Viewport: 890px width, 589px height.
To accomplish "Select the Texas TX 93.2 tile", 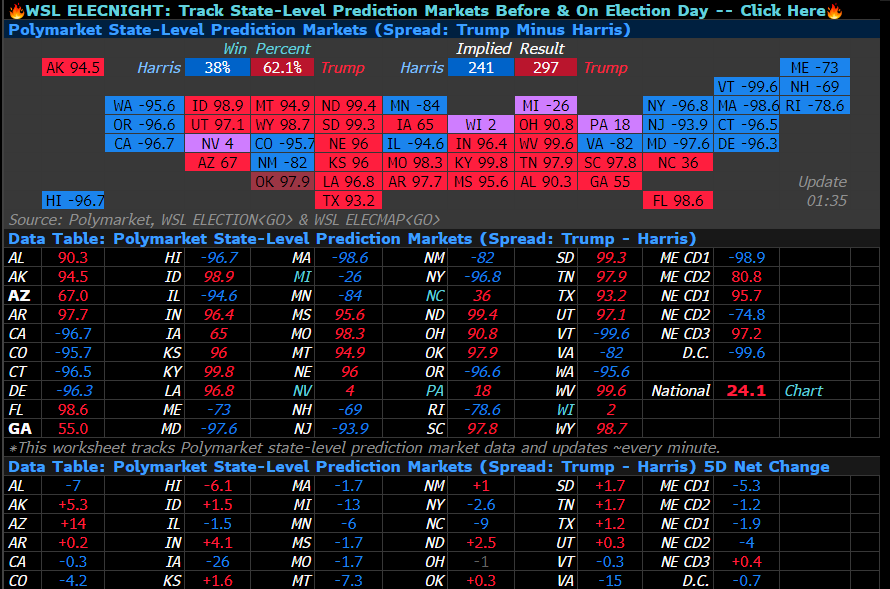I will click(349, 200).
